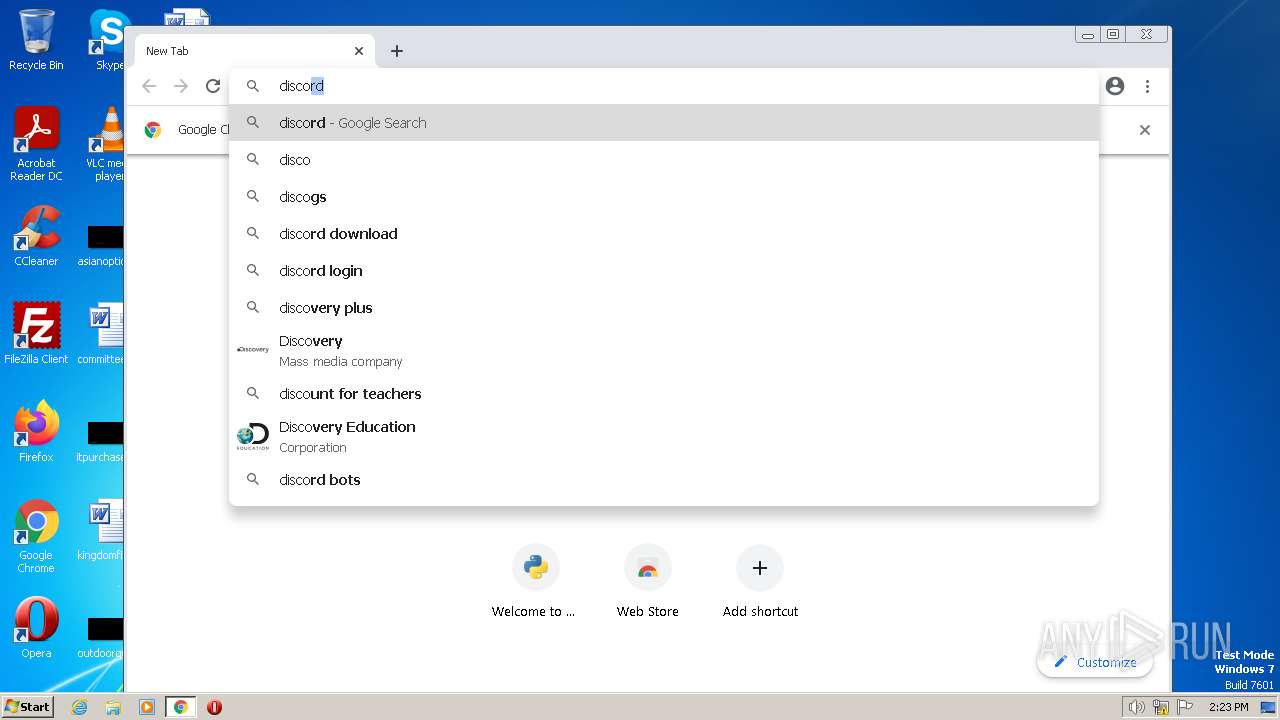Click the 2:23 PM clock
Viewport: 1280px width, 720px height.
pyautogui.click(x=1228, y=707)
